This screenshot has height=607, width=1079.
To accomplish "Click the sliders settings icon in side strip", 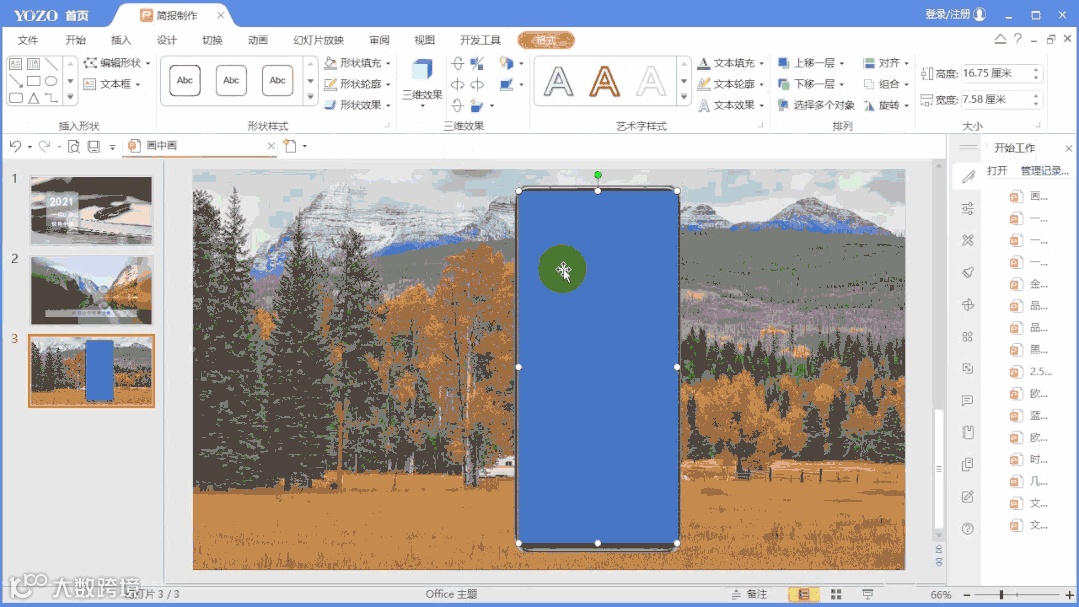I will click(x=968, y=209).
